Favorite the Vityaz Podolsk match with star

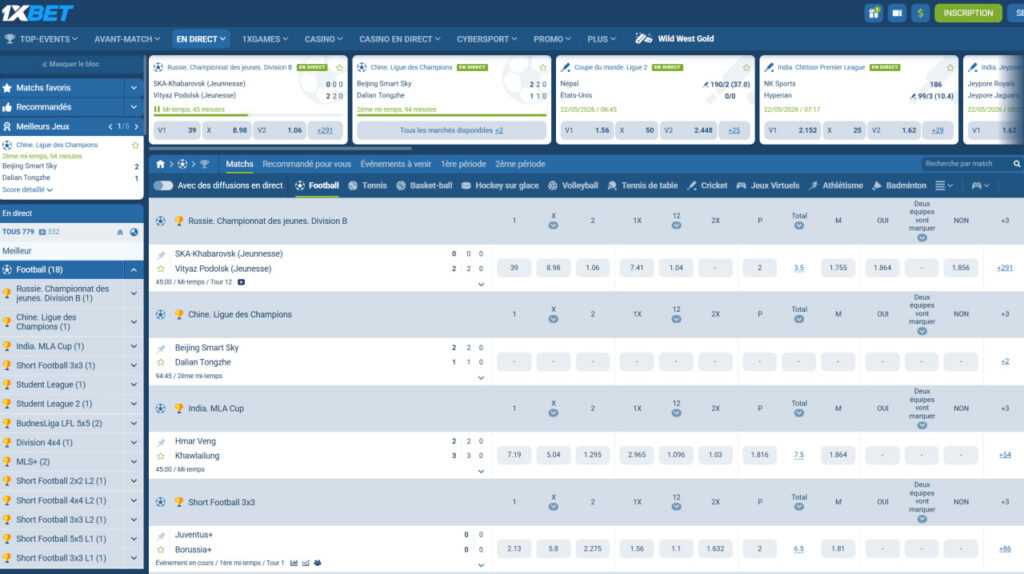(161, 268)
